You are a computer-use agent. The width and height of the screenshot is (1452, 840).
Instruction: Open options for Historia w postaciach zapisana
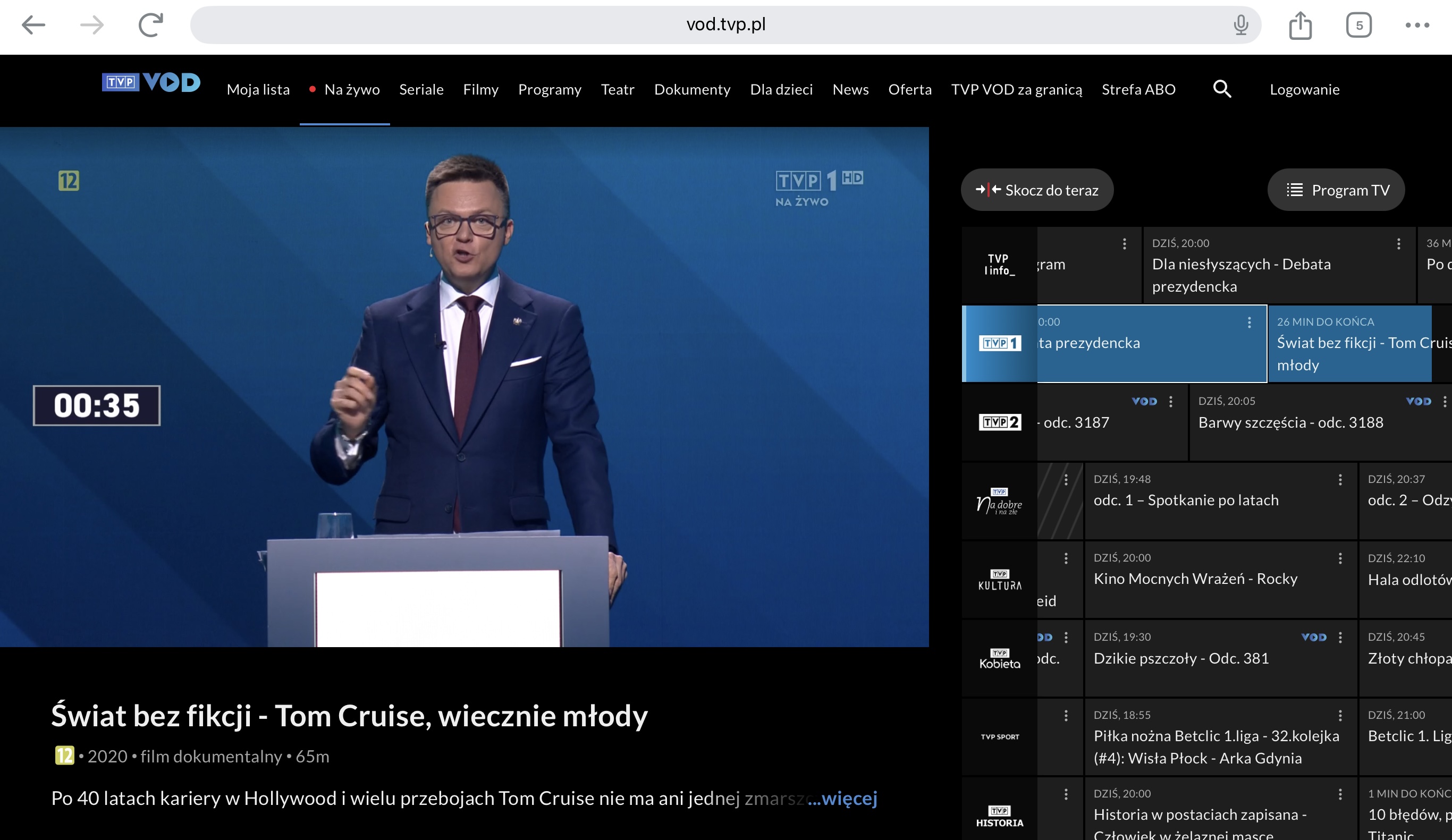pyautogui.click(x=1340, y=794)
